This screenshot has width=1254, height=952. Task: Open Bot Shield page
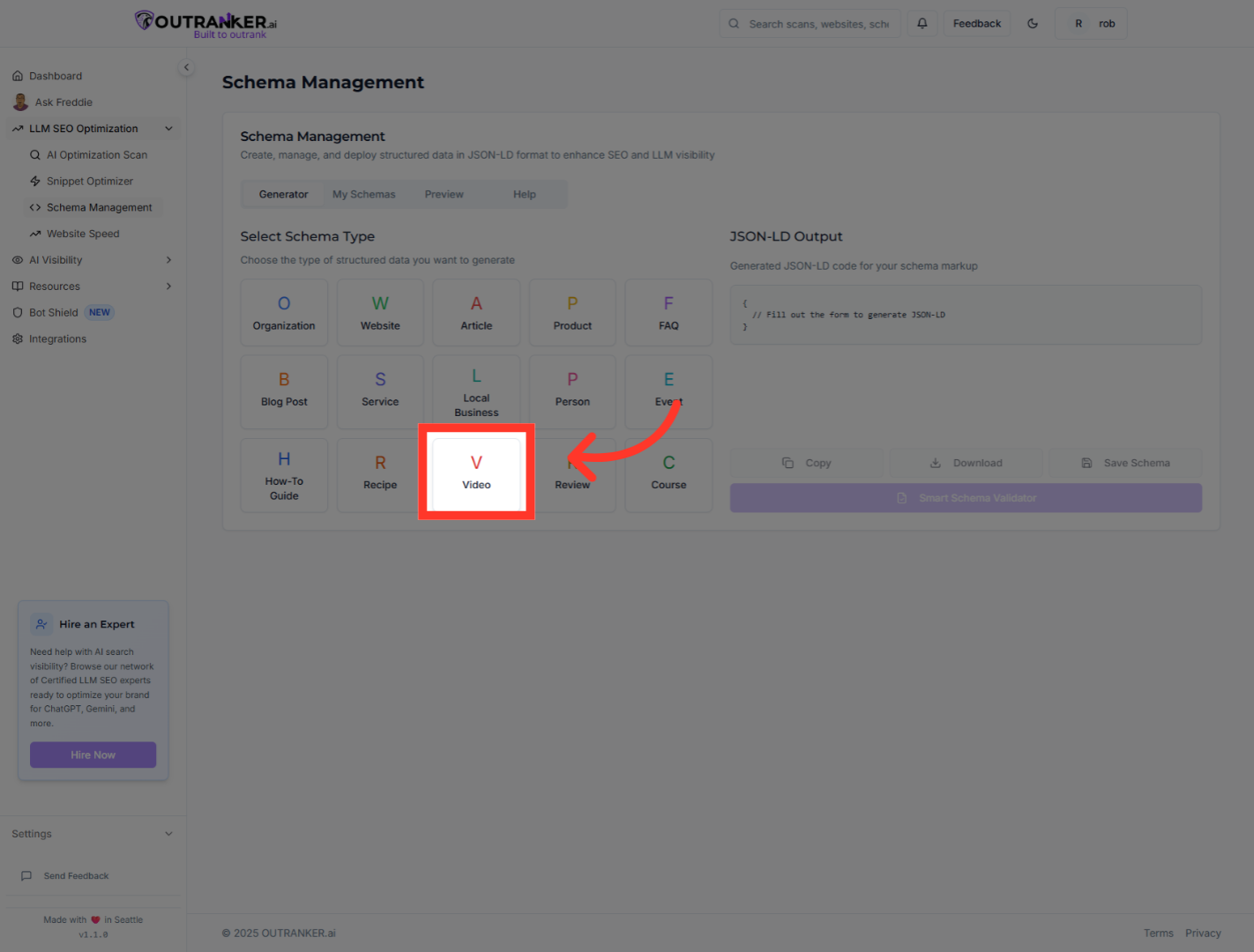(53, 313)
